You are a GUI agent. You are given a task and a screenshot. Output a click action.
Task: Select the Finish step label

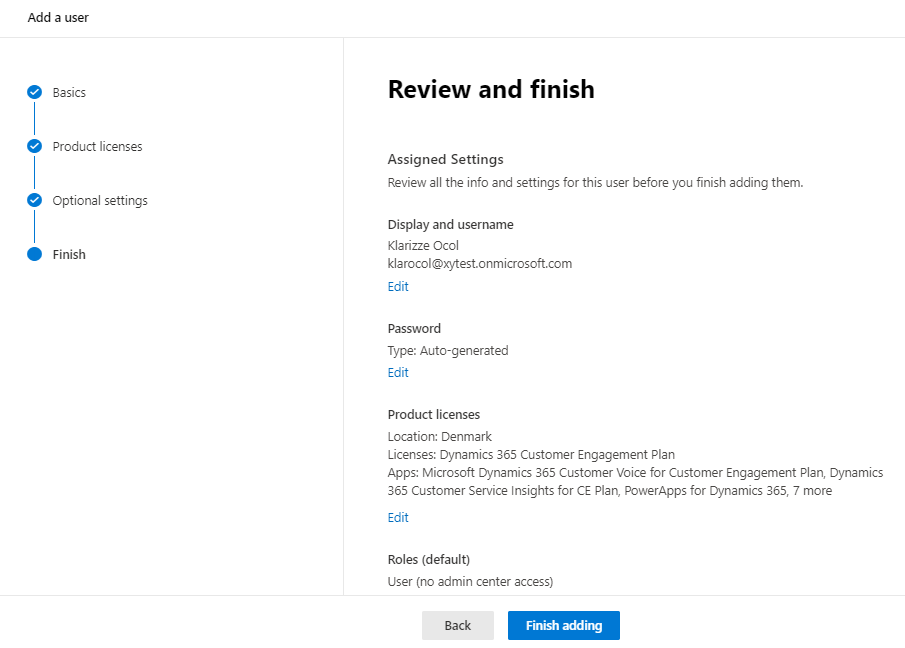pyautogui.click(x=69, y=254)
